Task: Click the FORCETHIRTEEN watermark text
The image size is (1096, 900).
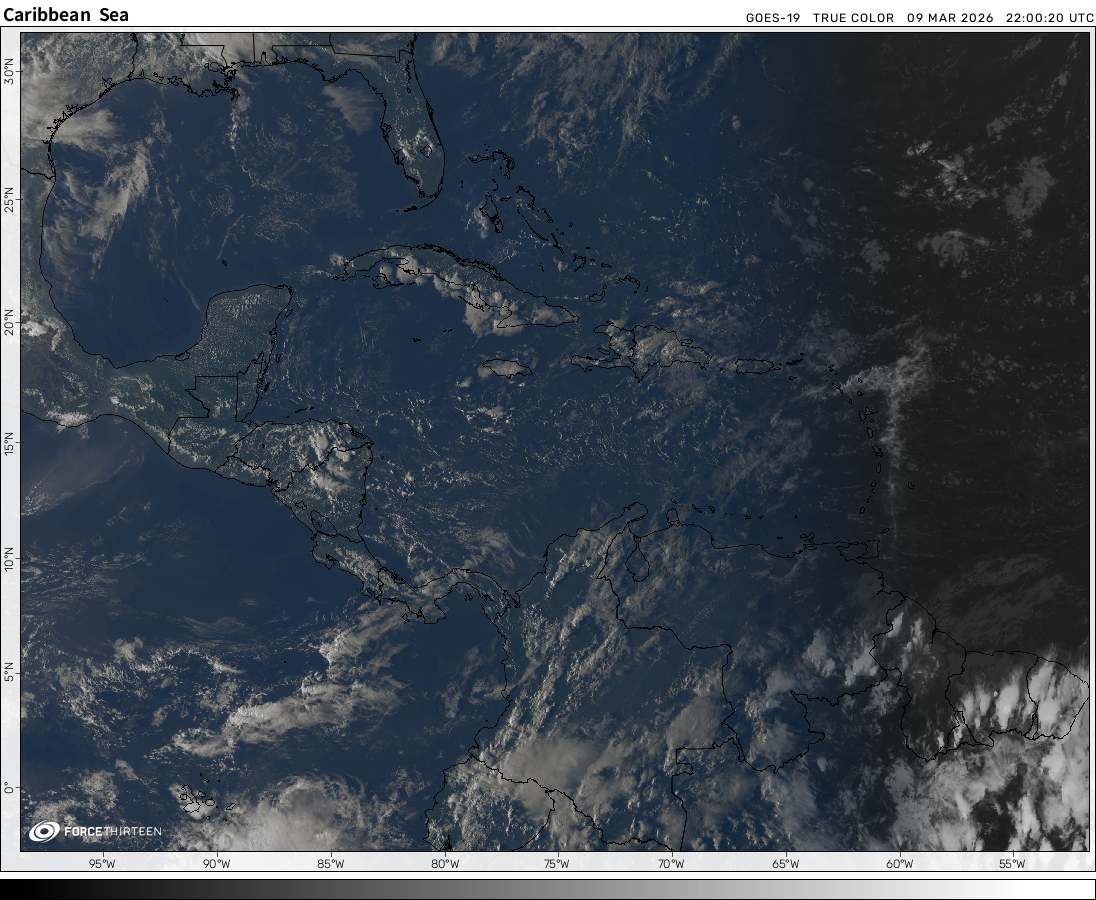Action: click(112, 832)
